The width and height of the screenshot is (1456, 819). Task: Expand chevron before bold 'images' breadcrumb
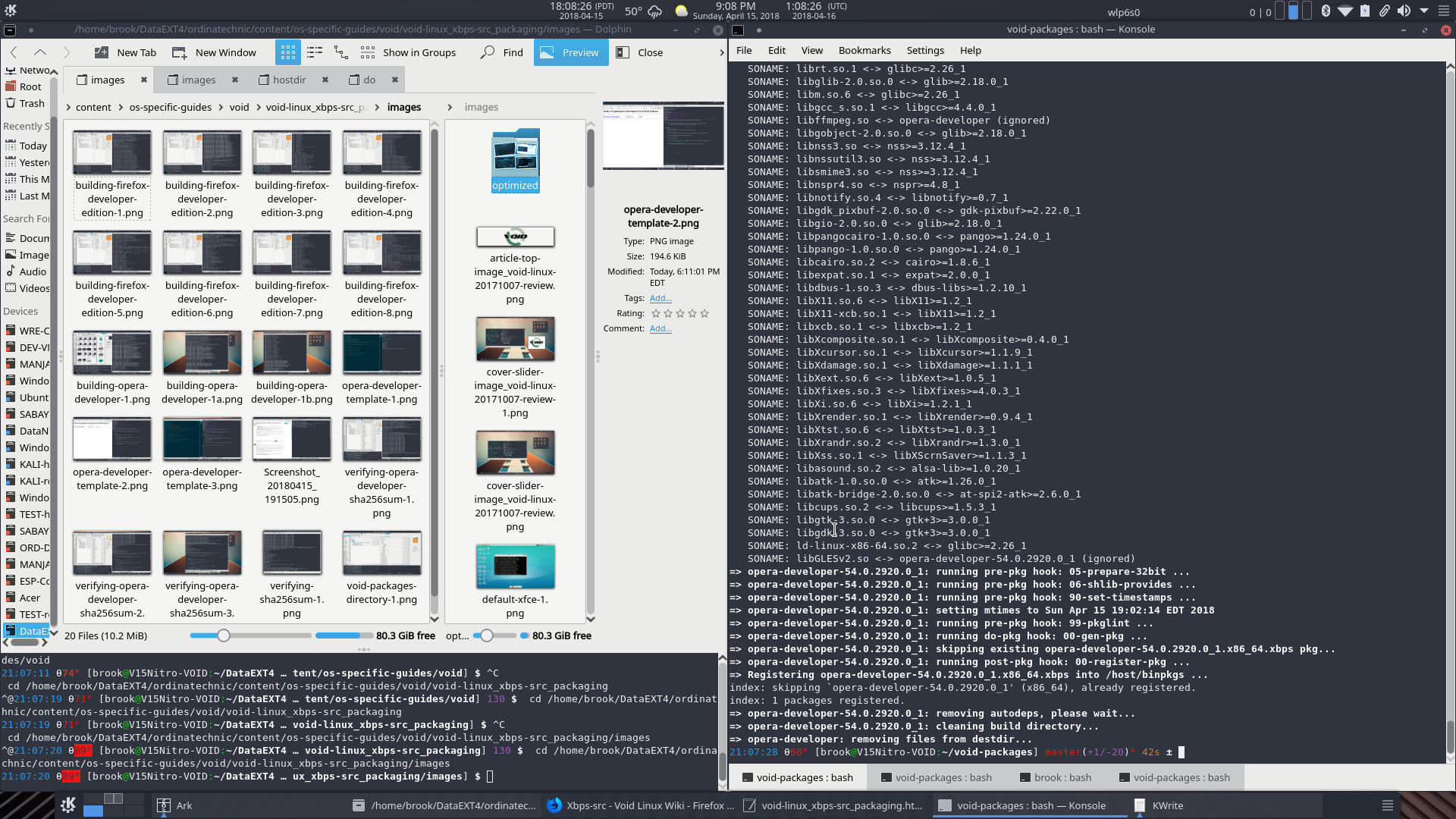click(x=378, y=107)
